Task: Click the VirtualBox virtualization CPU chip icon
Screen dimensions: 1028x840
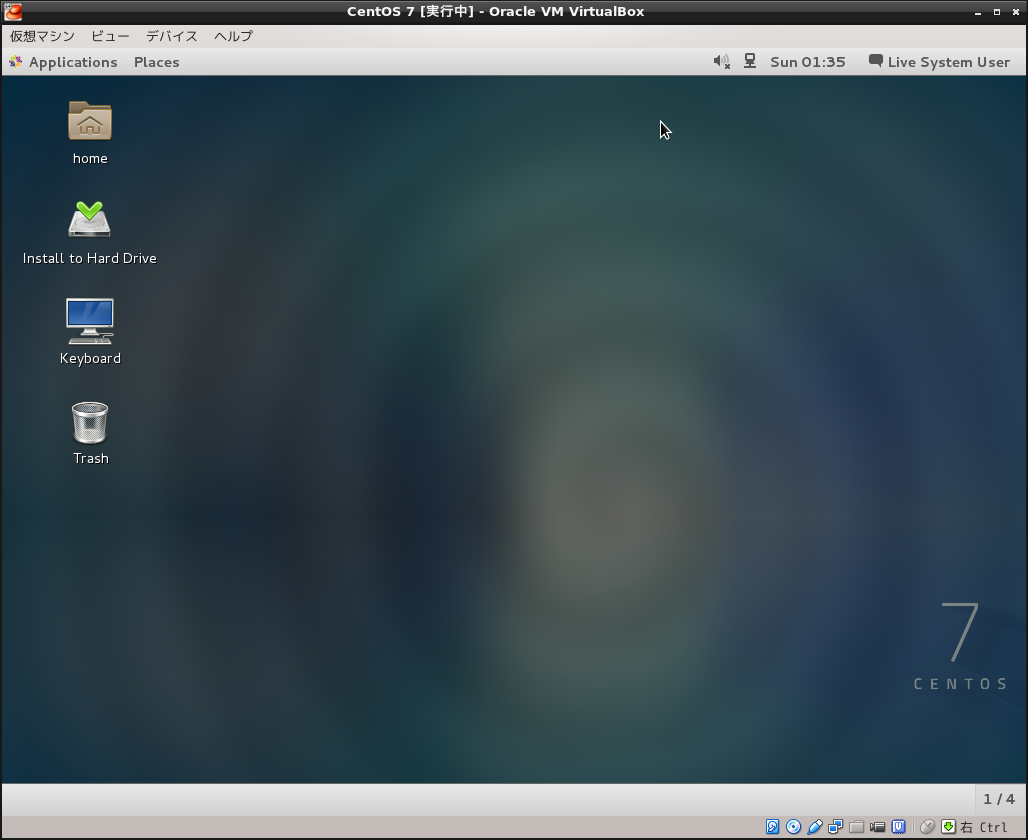Action: (898, 827)
